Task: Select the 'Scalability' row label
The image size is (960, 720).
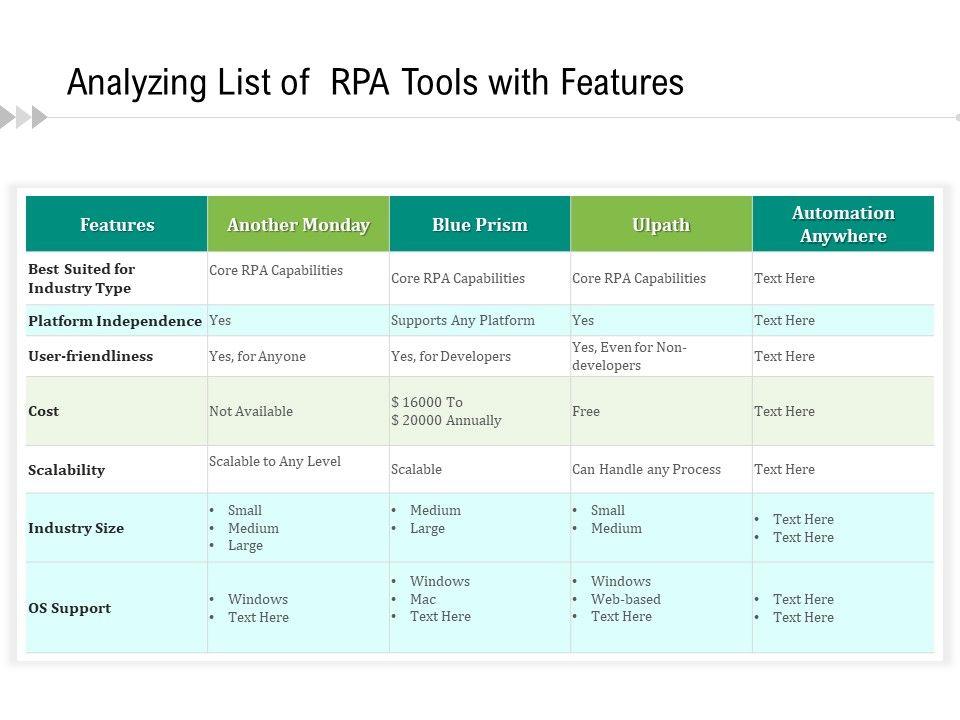Action: pyautogui.click(x=67, y=470)
